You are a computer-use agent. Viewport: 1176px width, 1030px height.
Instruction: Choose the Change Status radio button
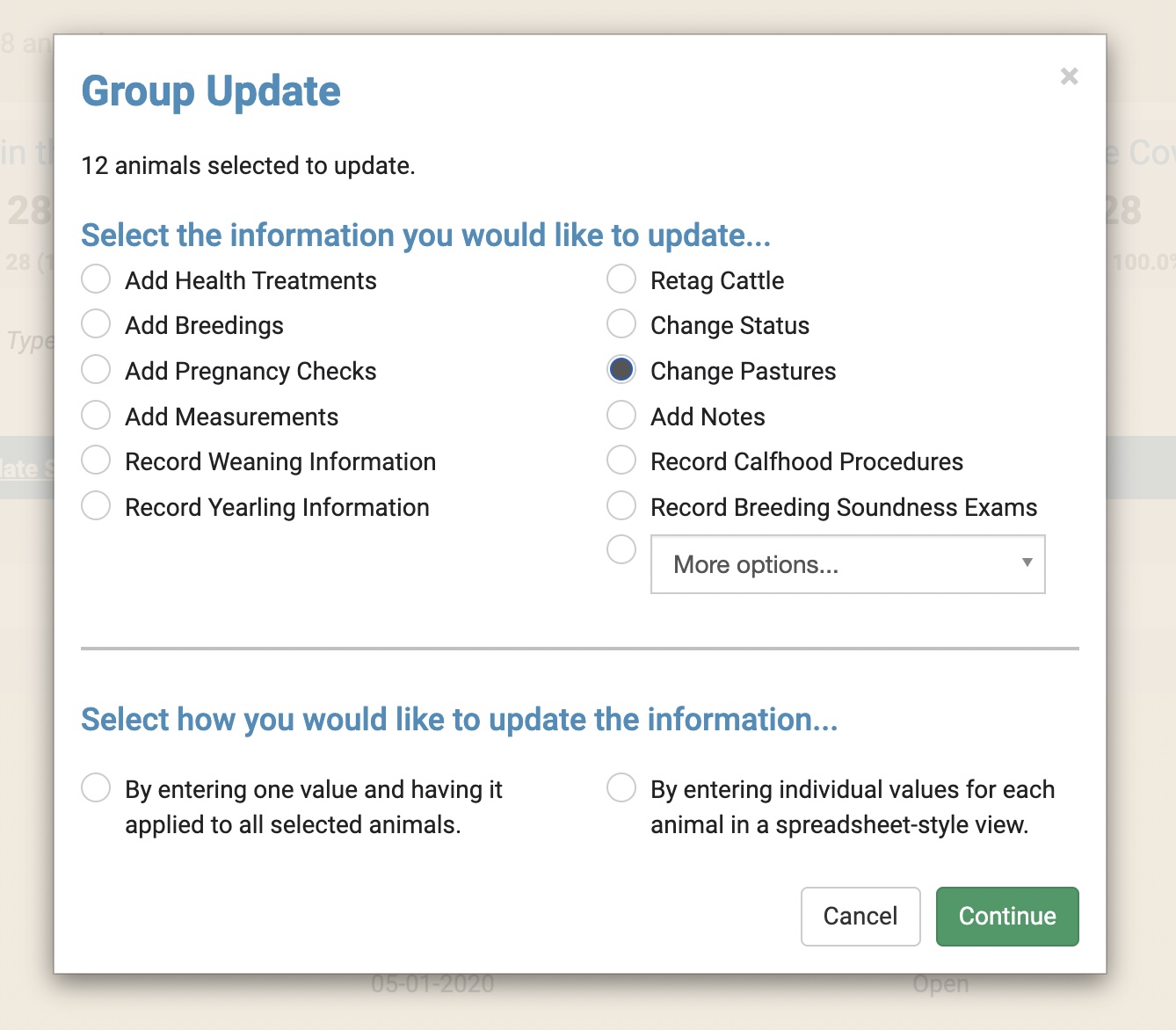(x=621, y=324)
